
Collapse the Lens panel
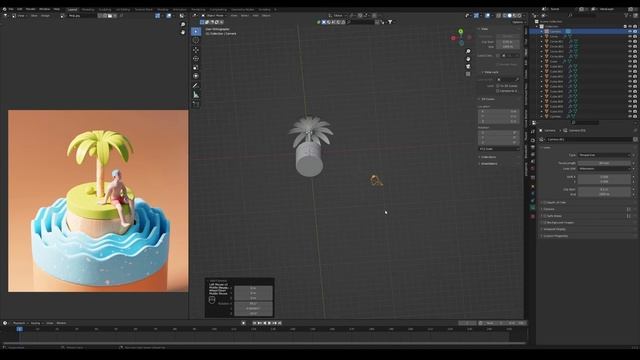[546, 148]
